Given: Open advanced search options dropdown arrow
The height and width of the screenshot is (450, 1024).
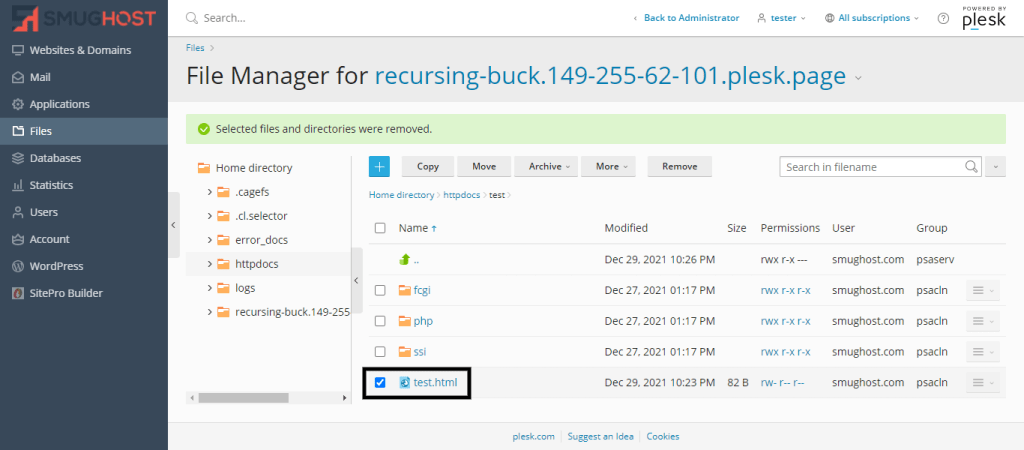Looking at the screenshot, I should (x=995, y=167).
